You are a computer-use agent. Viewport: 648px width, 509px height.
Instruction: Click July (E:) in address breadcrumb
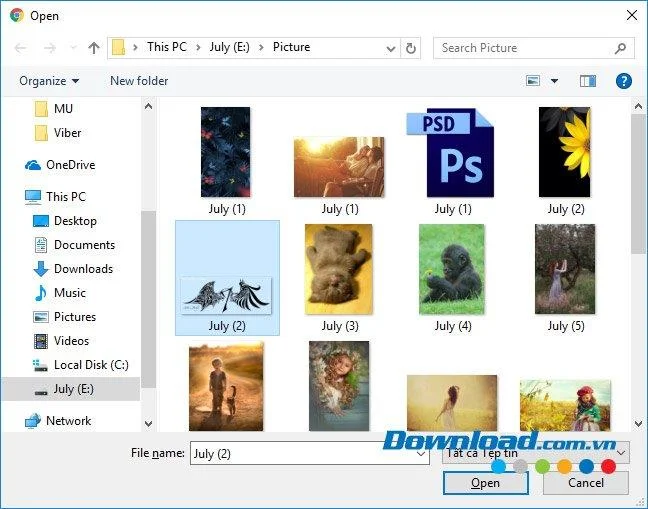coord(229,47)
